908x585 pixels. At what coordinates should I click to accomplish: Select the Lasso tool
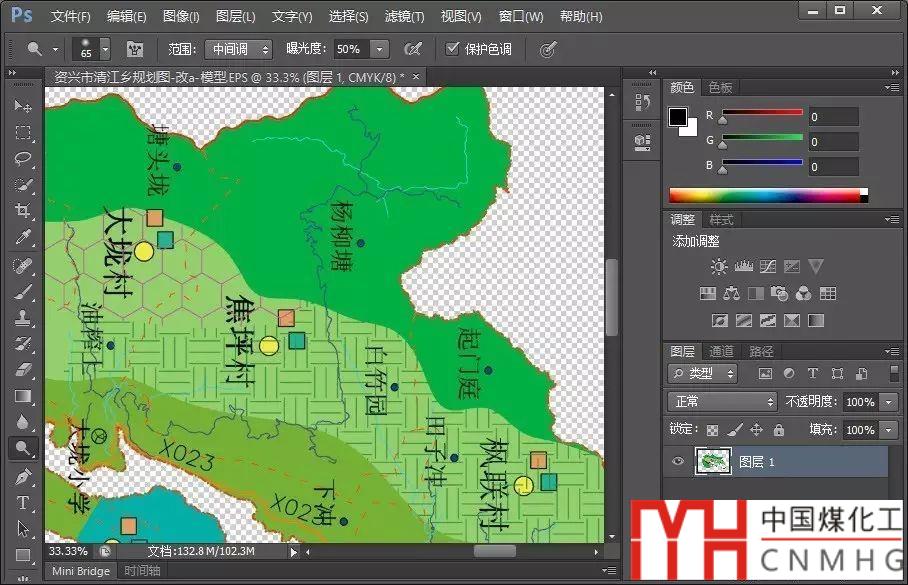click(x=22, y=159)
